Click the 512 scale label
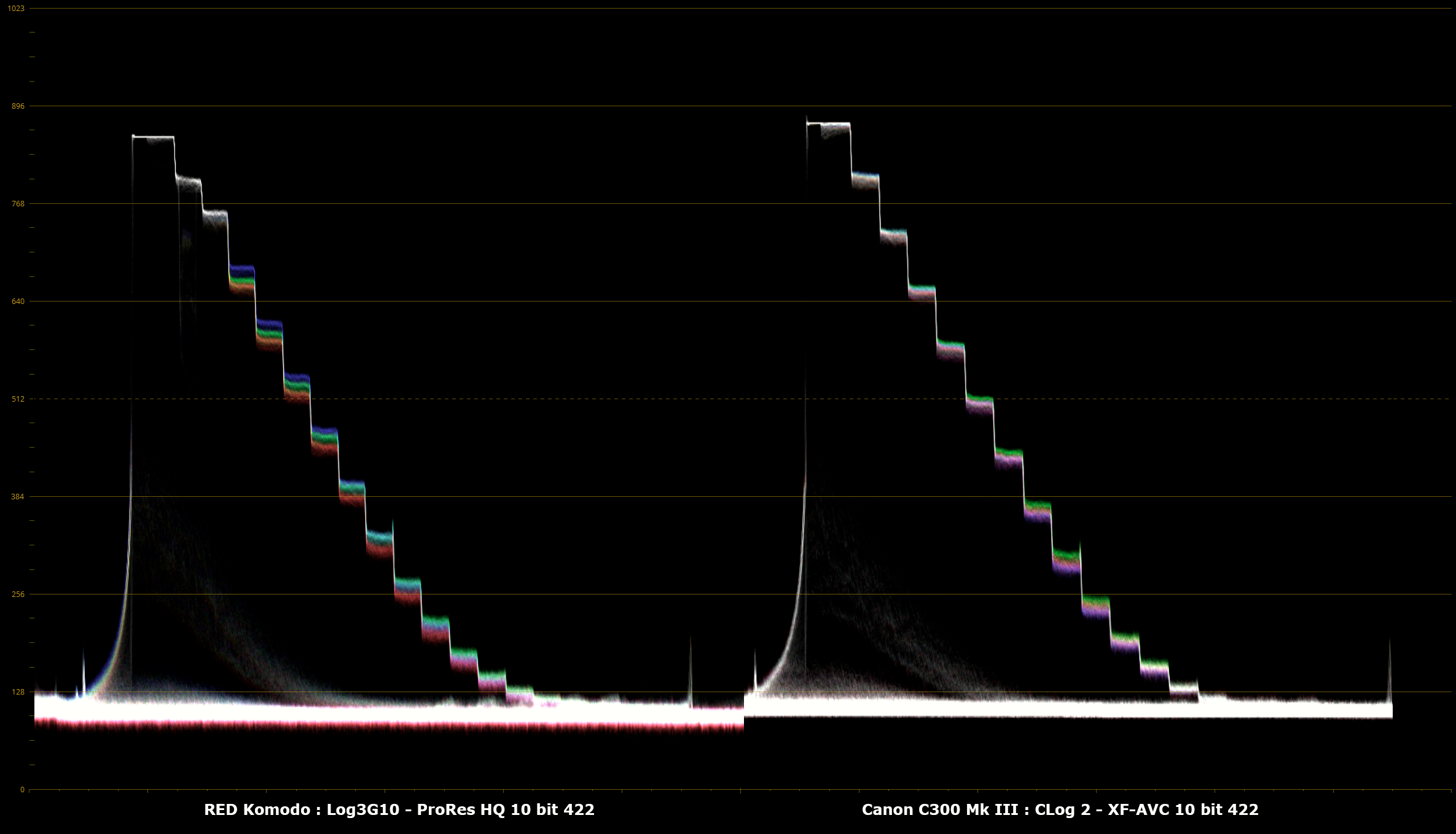1456x834 pixels. tap(18, 399)
